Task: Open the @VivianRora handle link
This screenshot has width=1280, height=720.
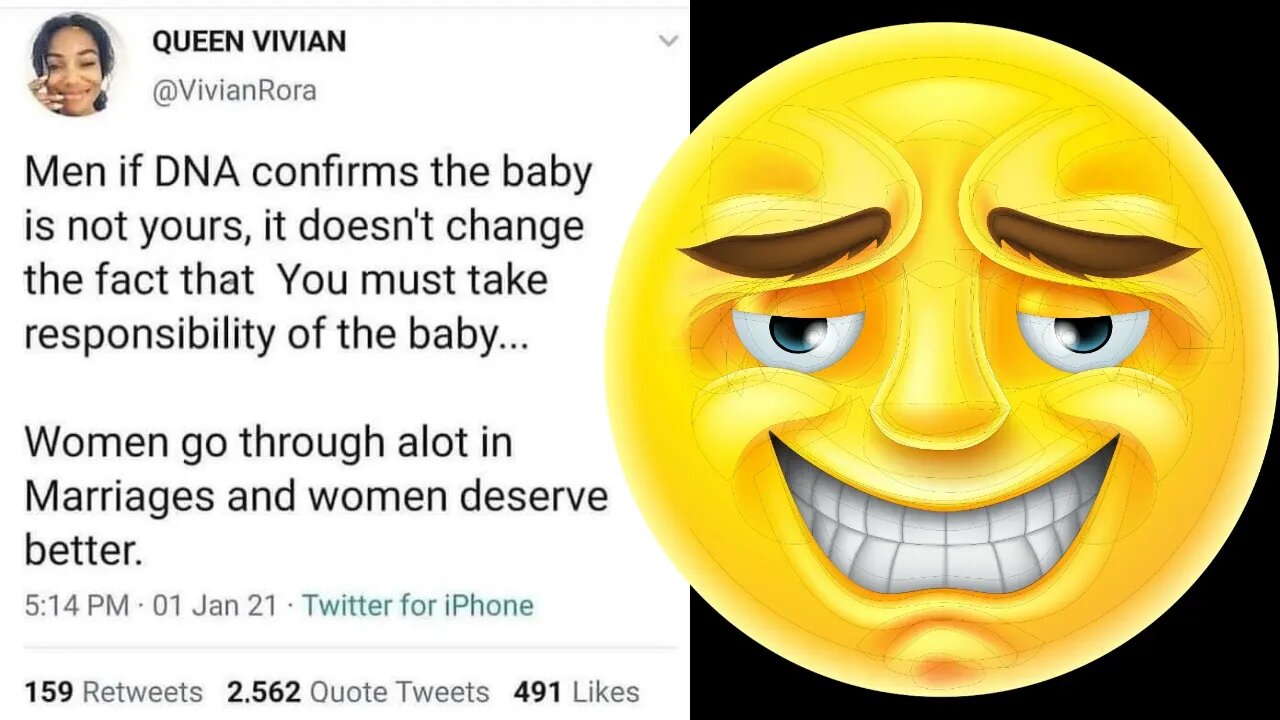Action: point(234,91)
